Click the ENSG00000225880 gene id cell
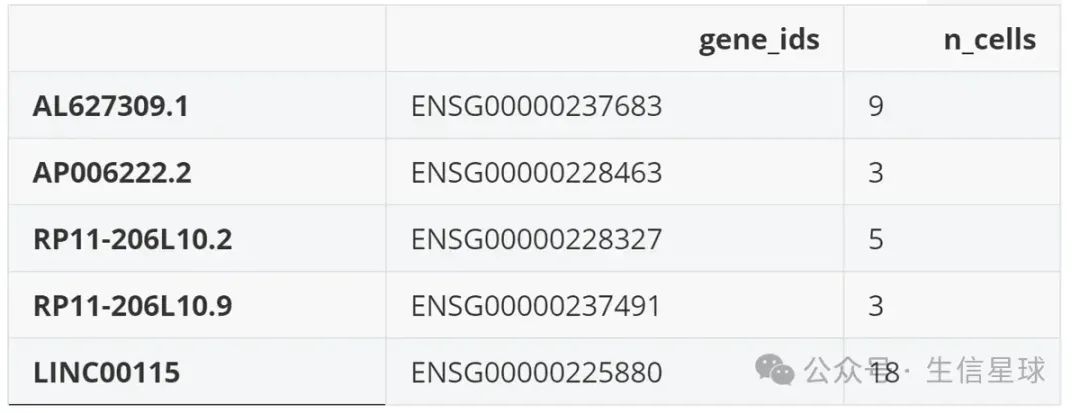 point(537,373)
